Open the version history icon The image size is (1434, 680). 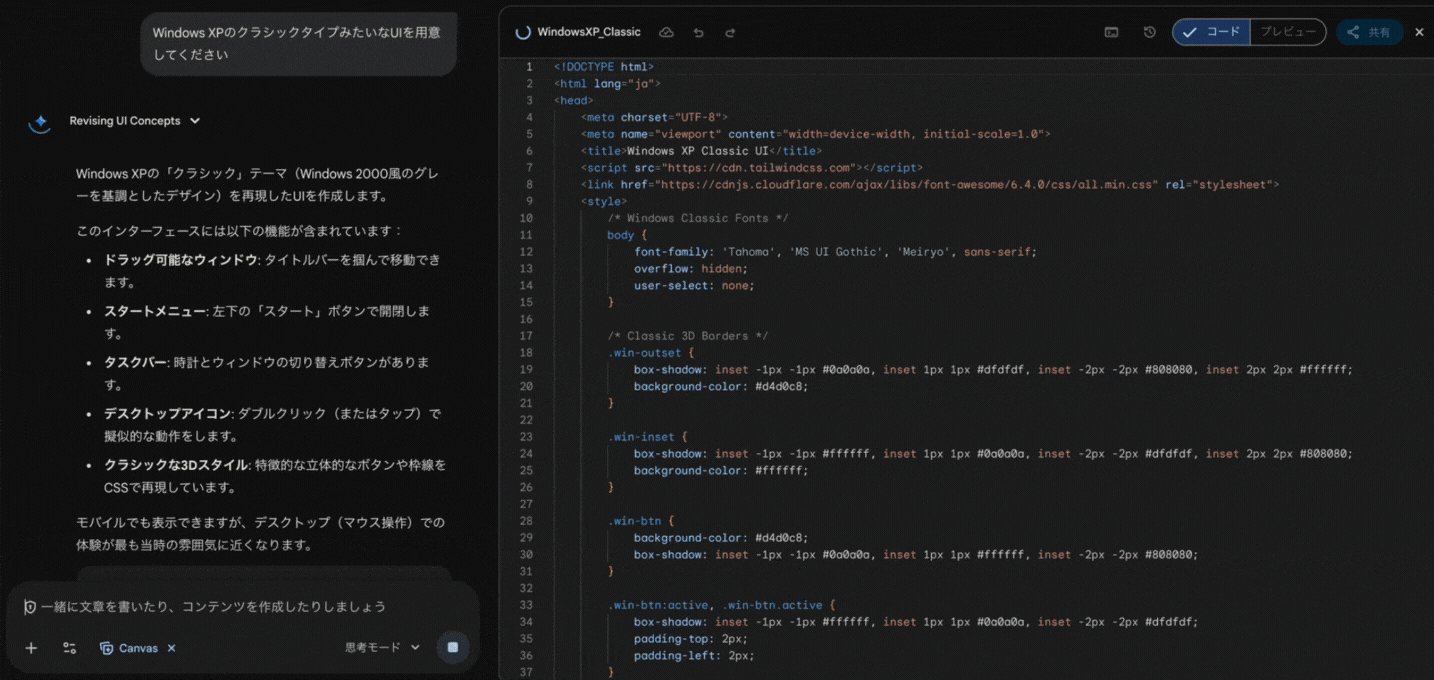(x=1150, y=32)
